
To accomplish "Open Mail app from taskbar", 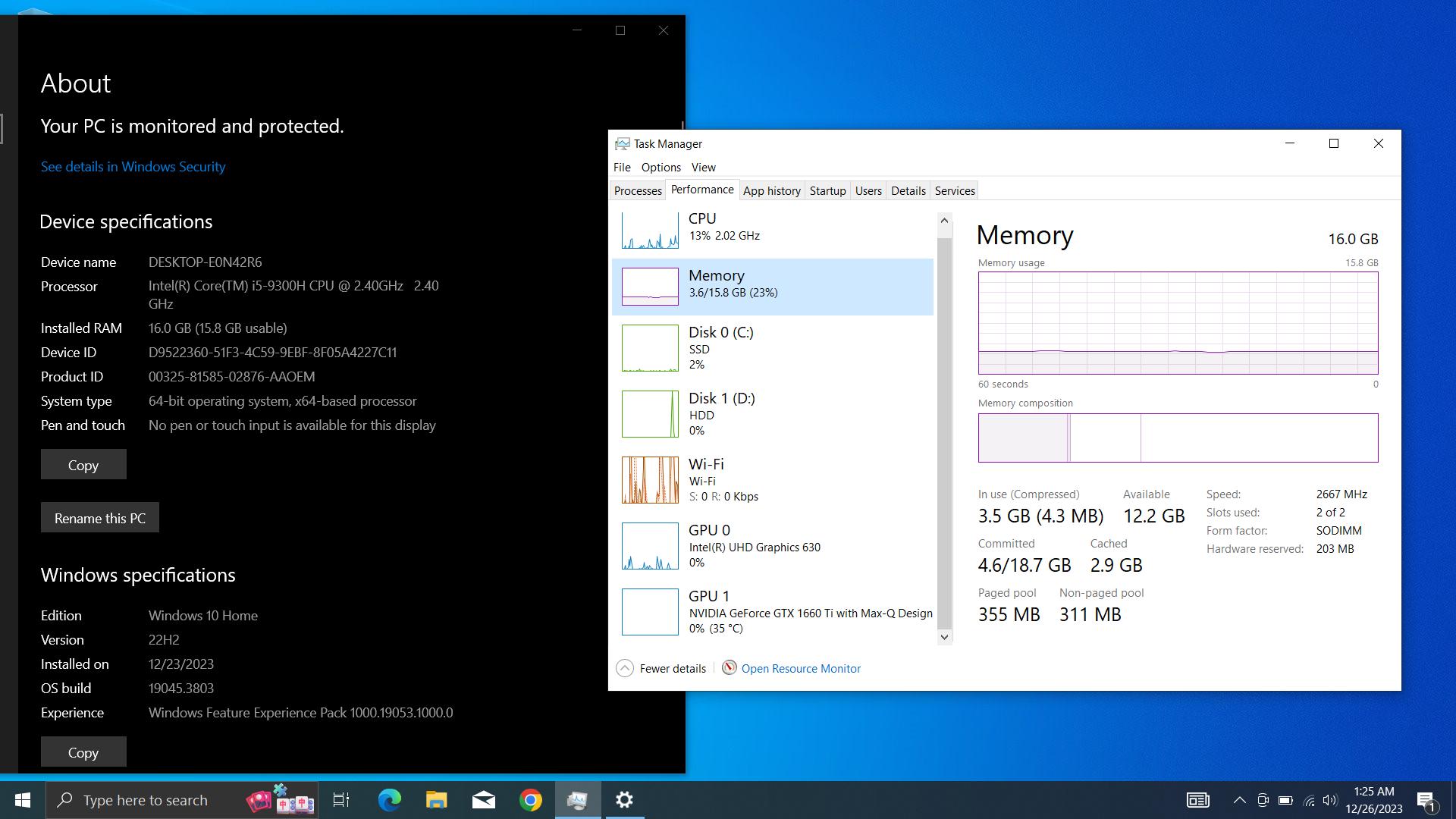I will point(484,800).
